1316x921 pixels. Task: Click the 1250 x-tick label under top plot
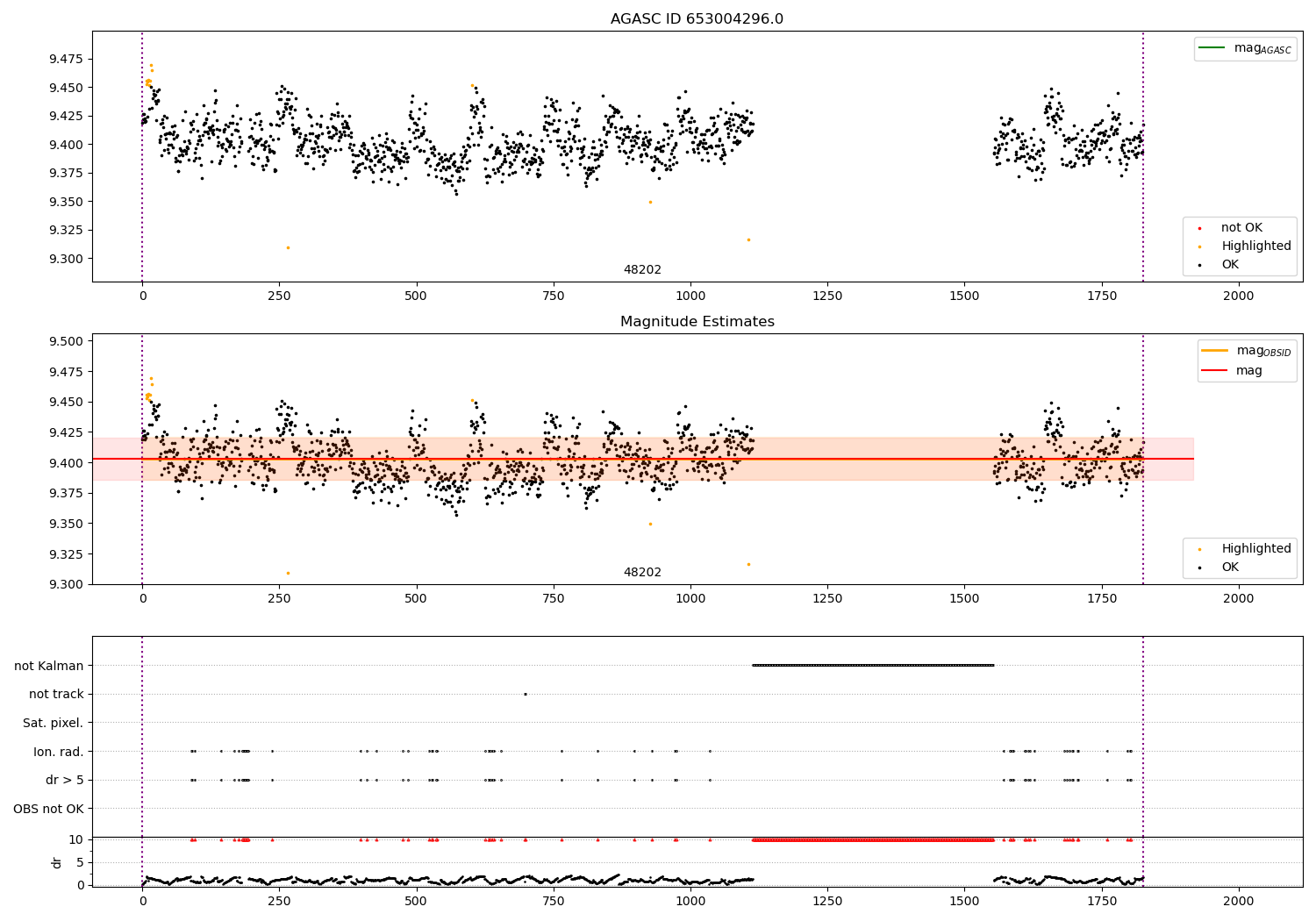tap(827, 296)
